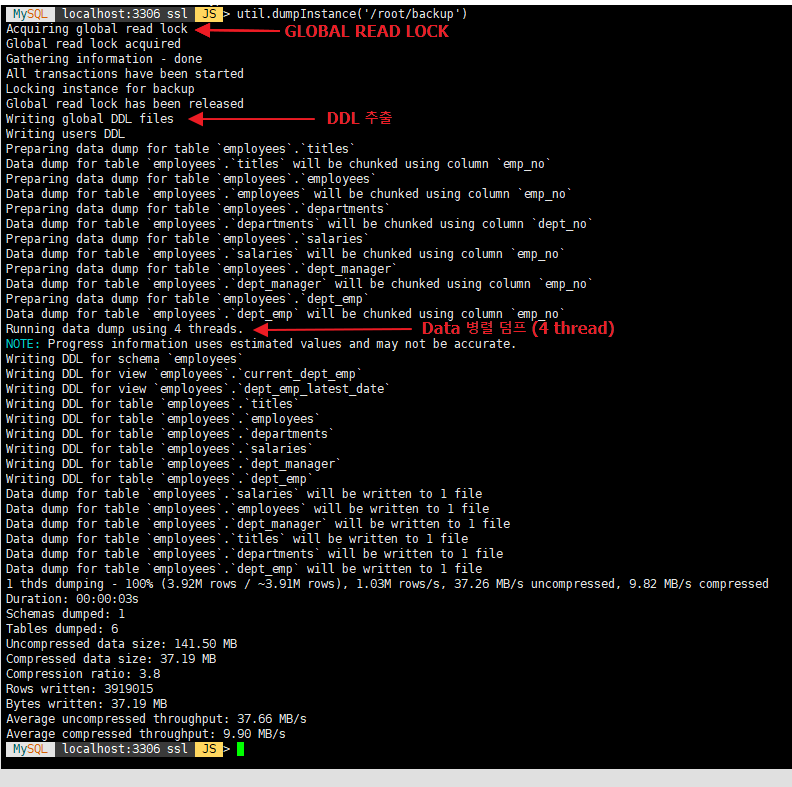The height and width of the screenshot is (787, 792).
Task: Click 'Uncompressed data size: 141.50 MB'
Action: tap(121, 644)
